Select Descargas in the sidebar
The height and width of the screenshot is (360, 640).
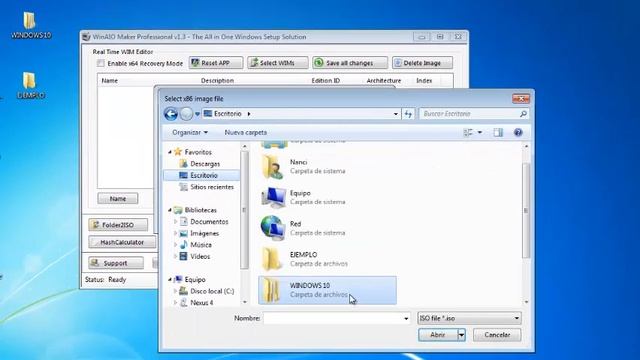click(x=205, y=164)
